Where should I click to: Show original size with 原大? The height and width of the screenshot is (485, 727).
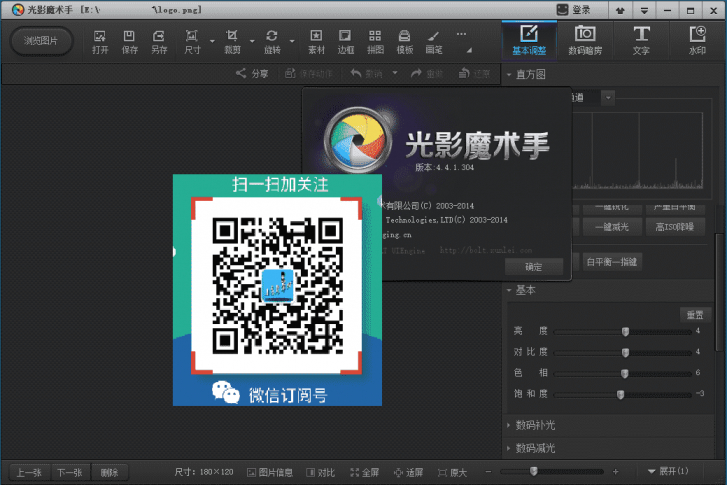(x=452, y=472)
